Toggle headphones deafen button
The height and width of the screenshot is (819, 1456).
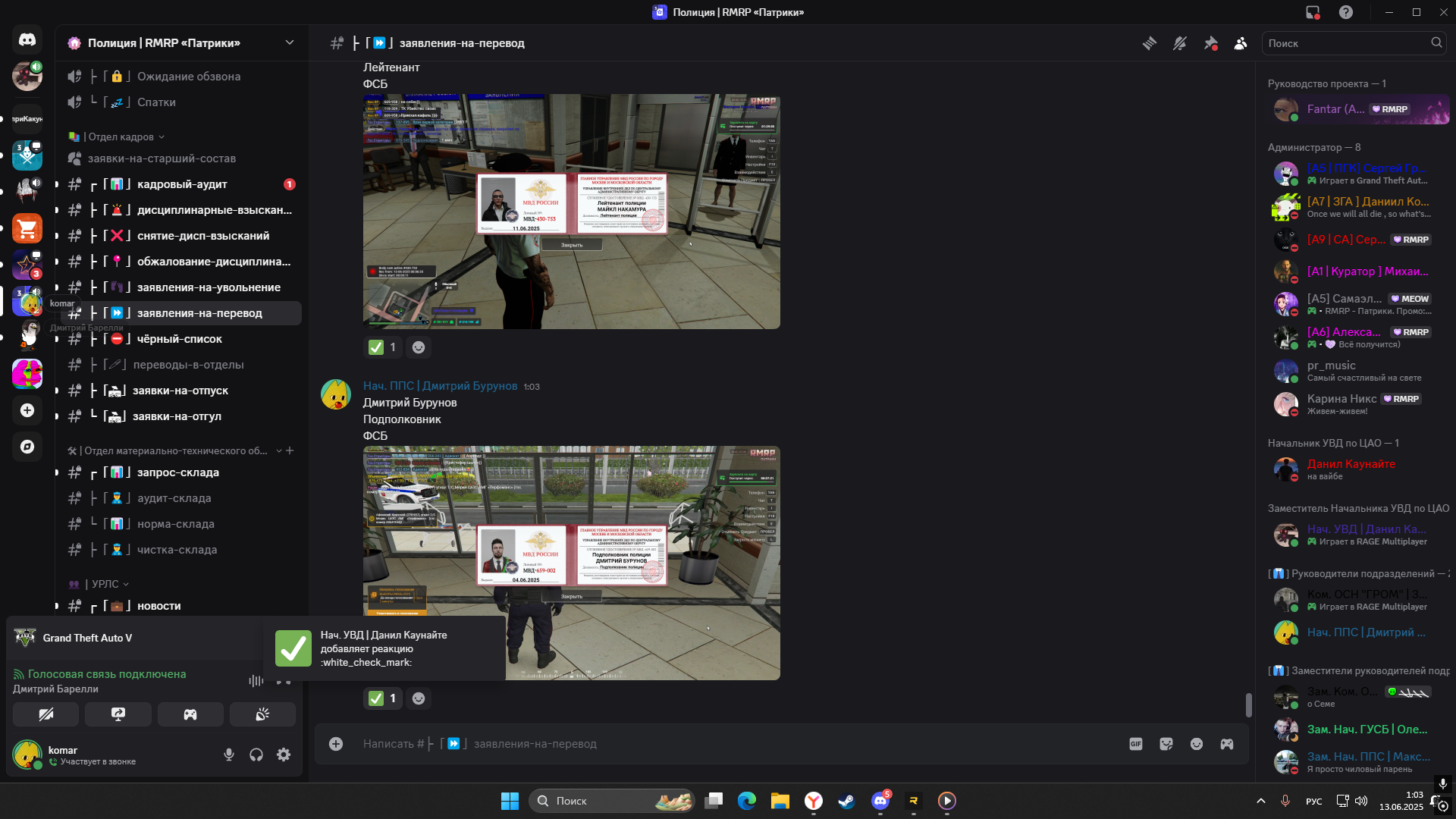(256, 755)
